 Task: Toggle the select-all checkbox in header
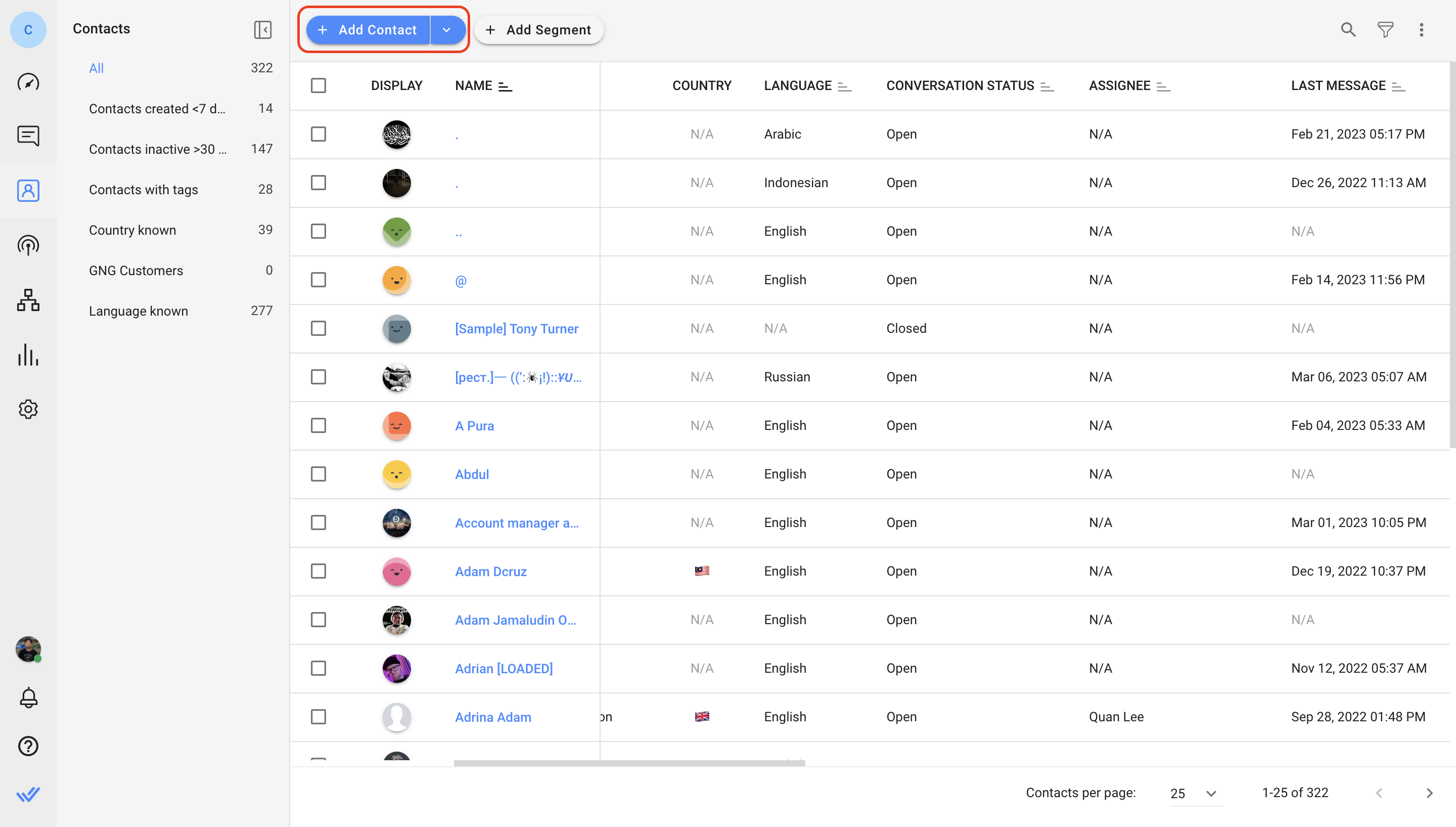(318, 86)
